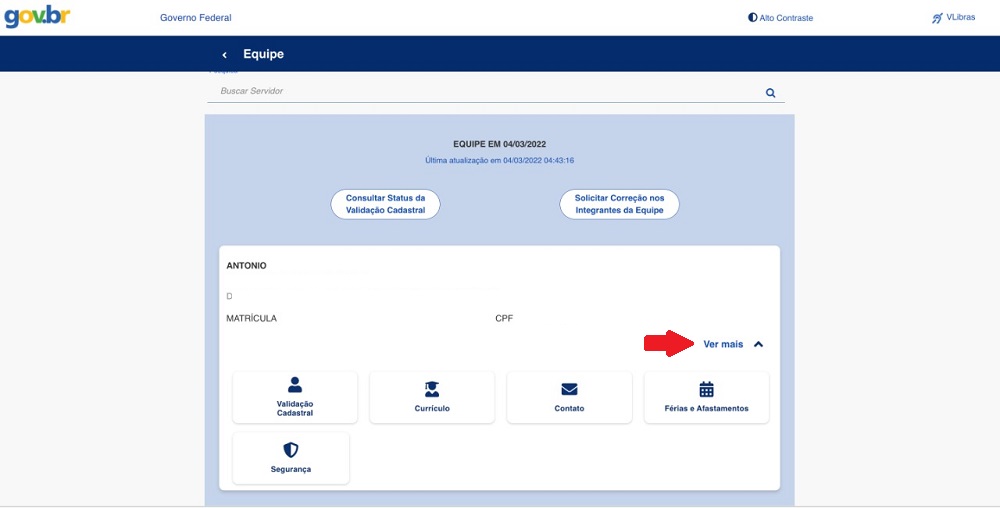Click the magnifying glass search icon
Viewport: 1000px width, 508px height.
point(771,92)
